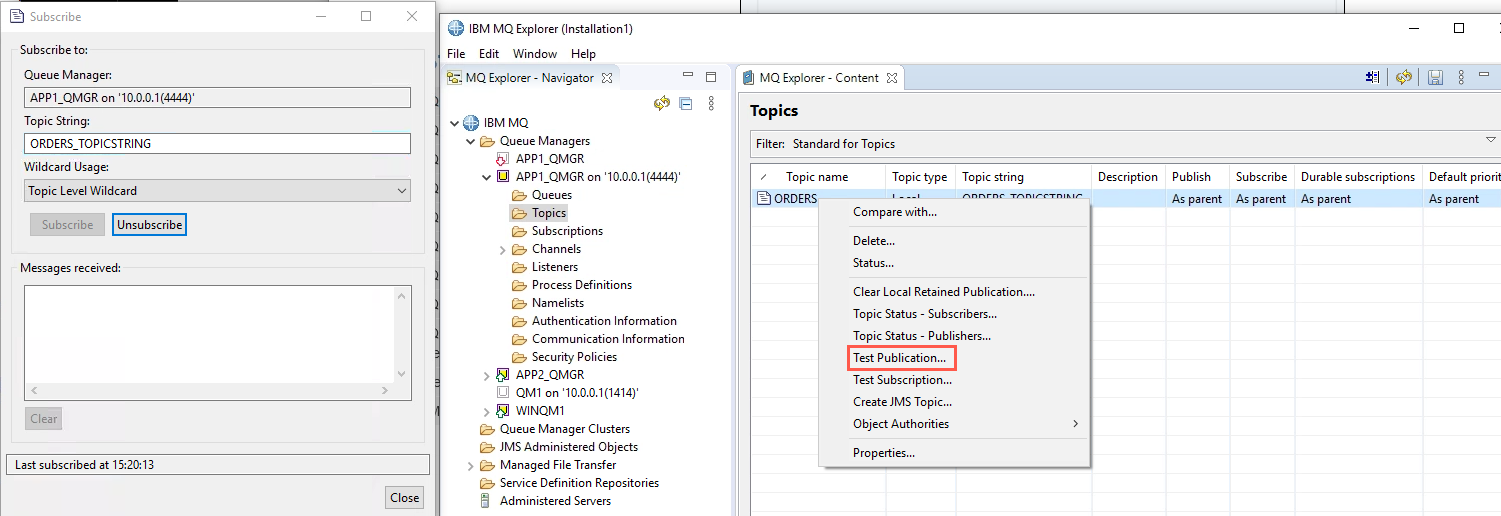The height and width of the screenshot is (516, 1501).
Task: Expand the Channels folder
Action: point(503,249)
